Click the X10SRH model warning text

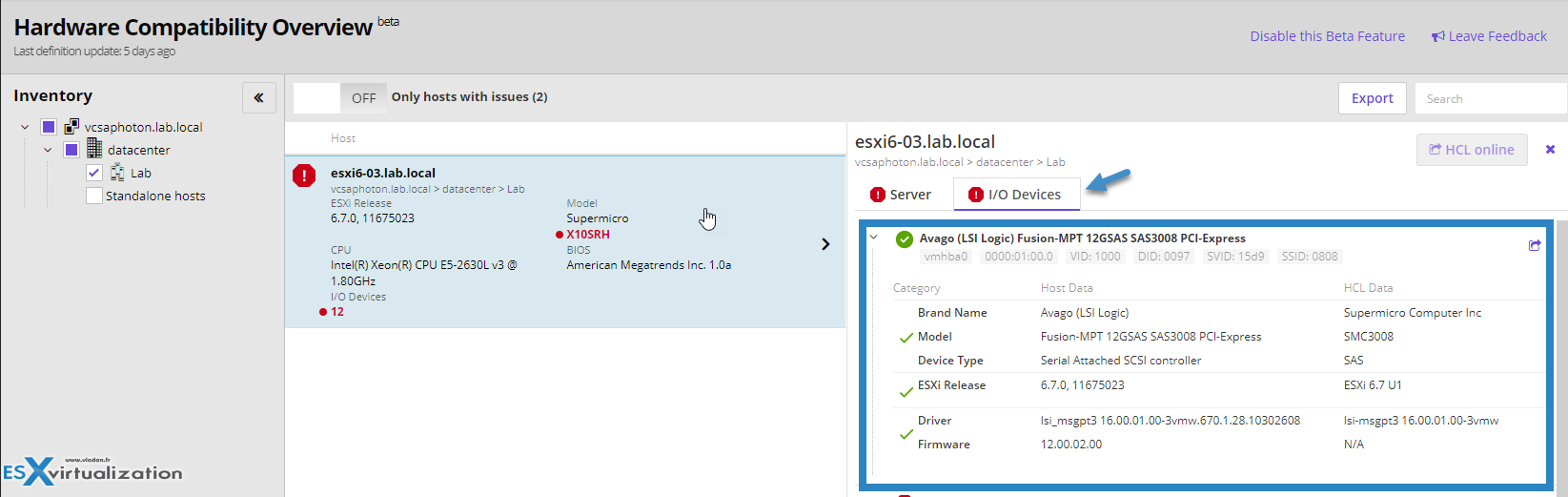click(x=587, y=234)
